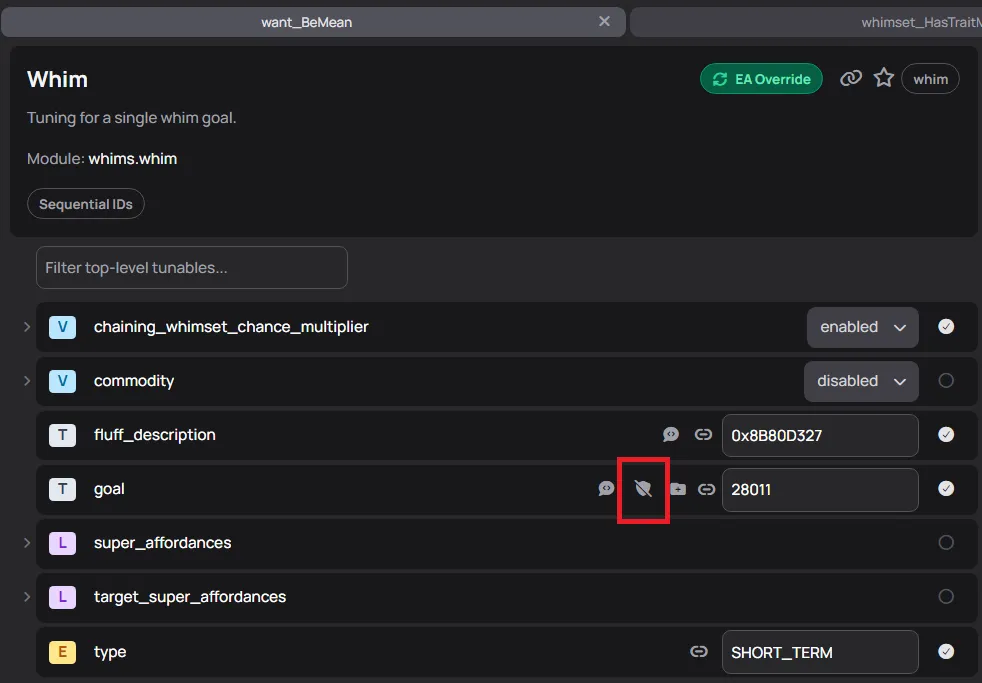Click the Filter top-level tunables field

tap(192, 268)
